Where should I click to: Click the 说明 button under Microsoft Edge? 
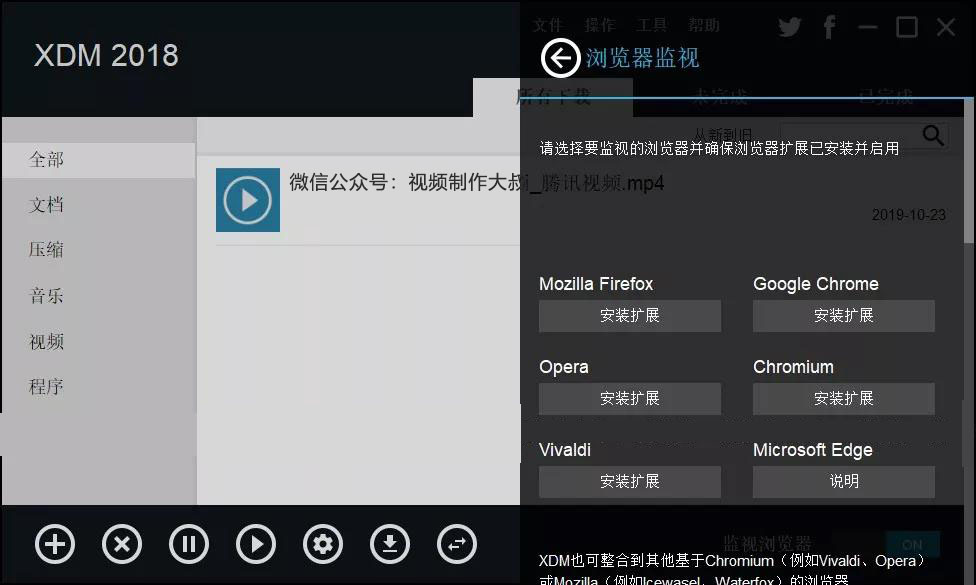click(843, 482)
